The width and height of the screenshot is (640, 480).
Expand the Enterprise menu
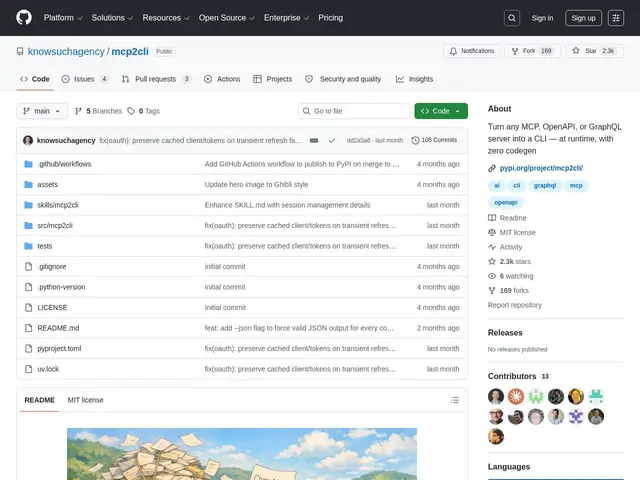[286, 18]
